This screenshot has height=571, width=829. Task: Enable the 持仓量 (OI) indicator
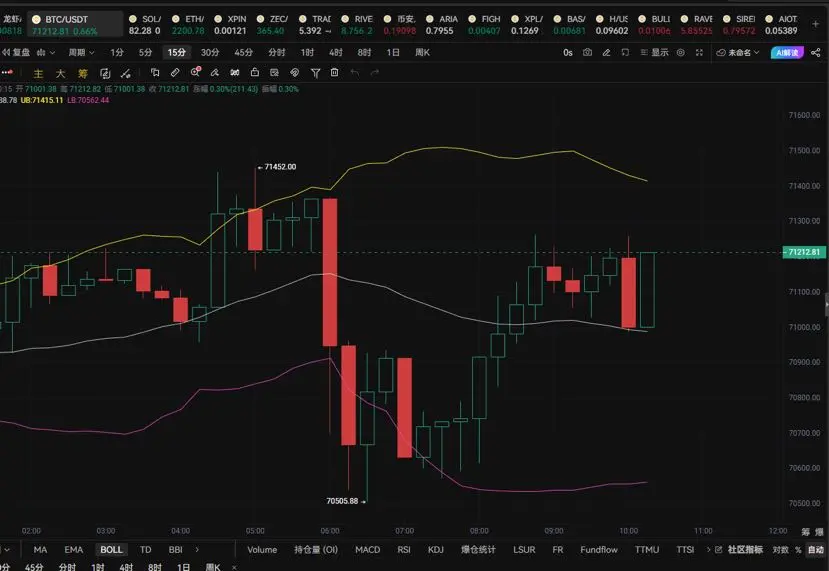click(316, 550)
